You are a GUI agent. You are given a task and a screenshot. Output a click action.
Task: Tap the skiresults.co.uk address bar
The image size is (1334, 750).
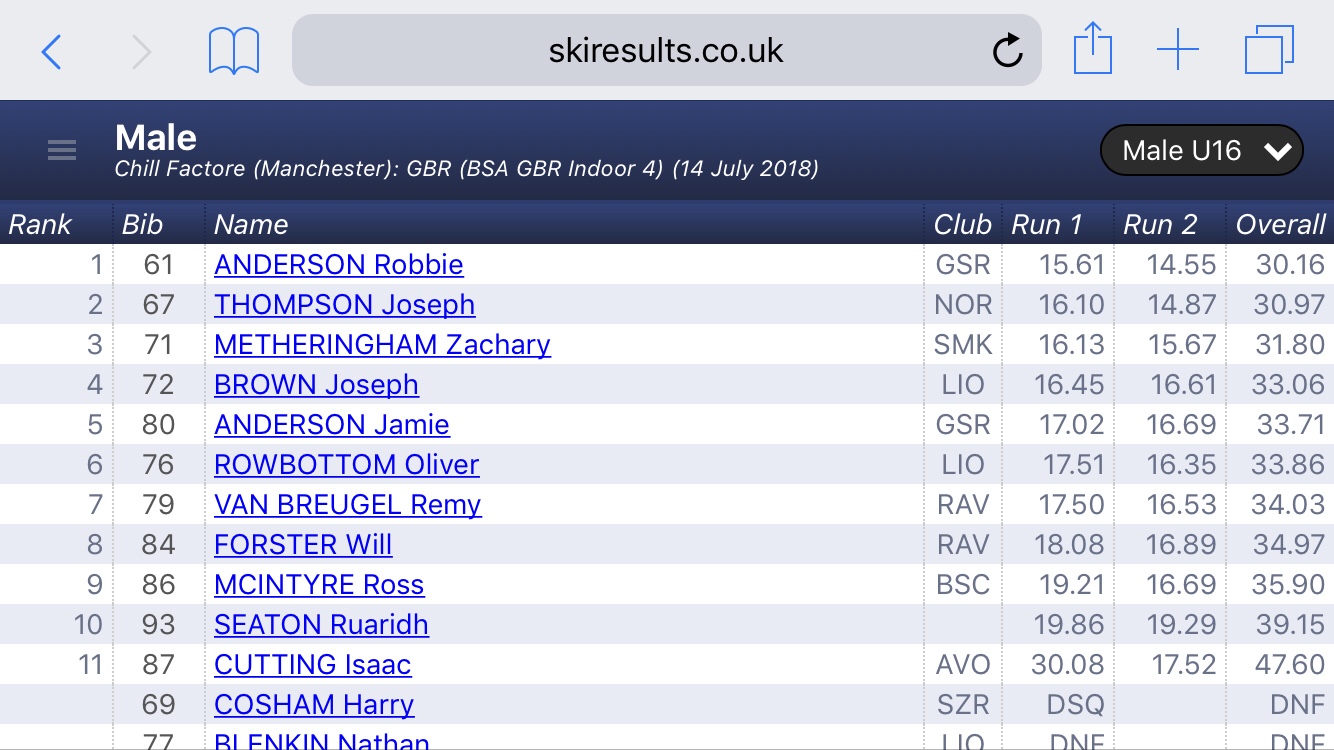coord(665,50)
